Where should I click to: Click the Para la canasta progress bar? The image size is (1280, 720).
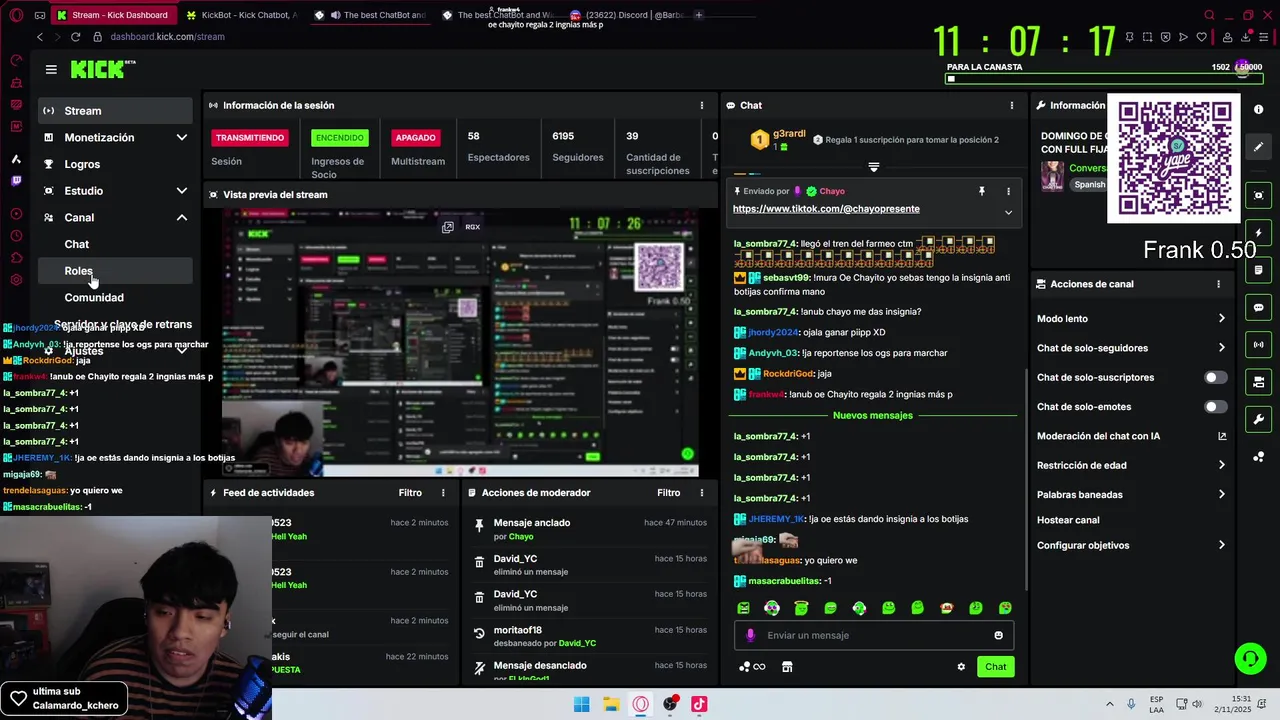point(1104,78)
